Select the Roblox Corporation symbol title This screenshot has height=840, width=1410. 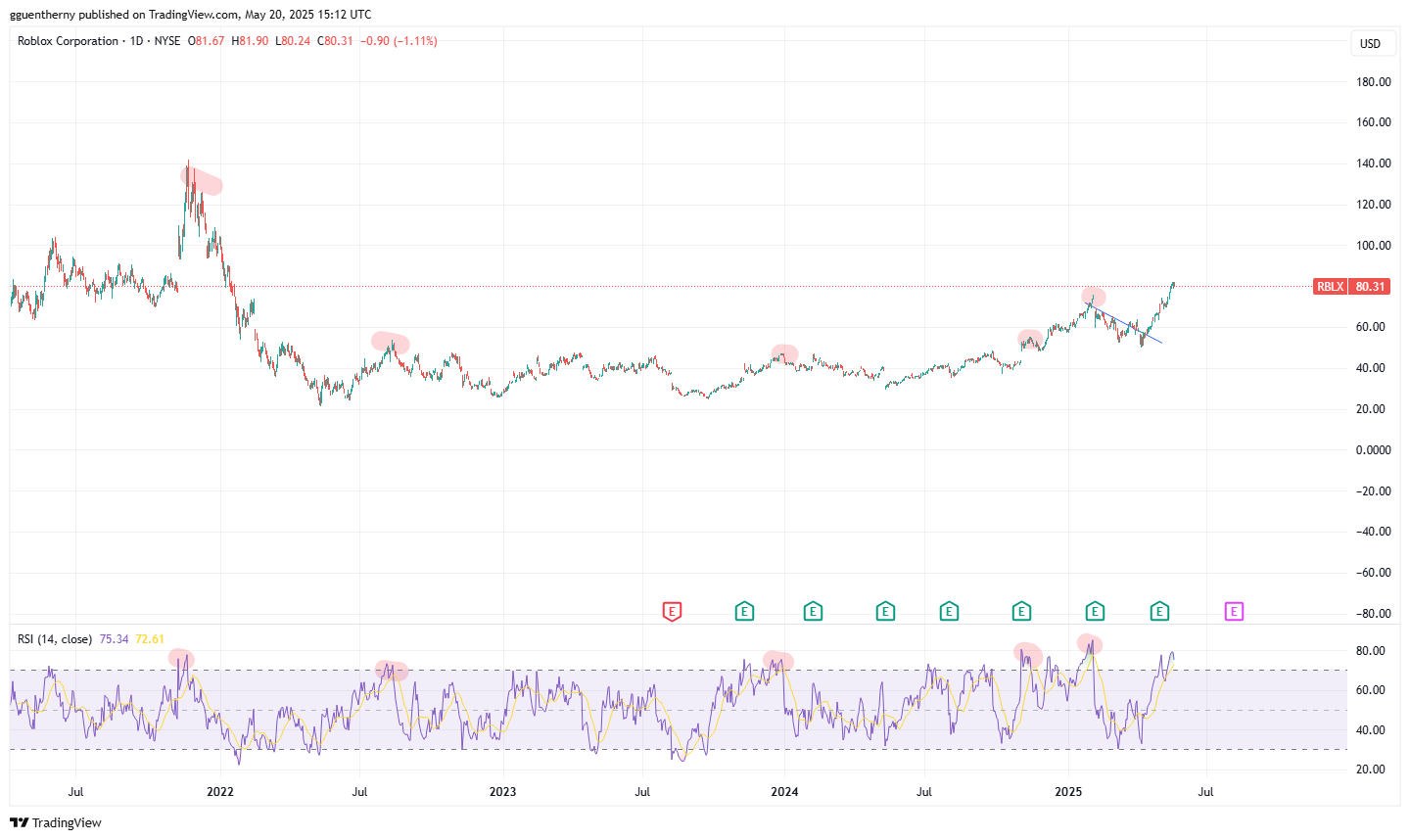[68, 41]
